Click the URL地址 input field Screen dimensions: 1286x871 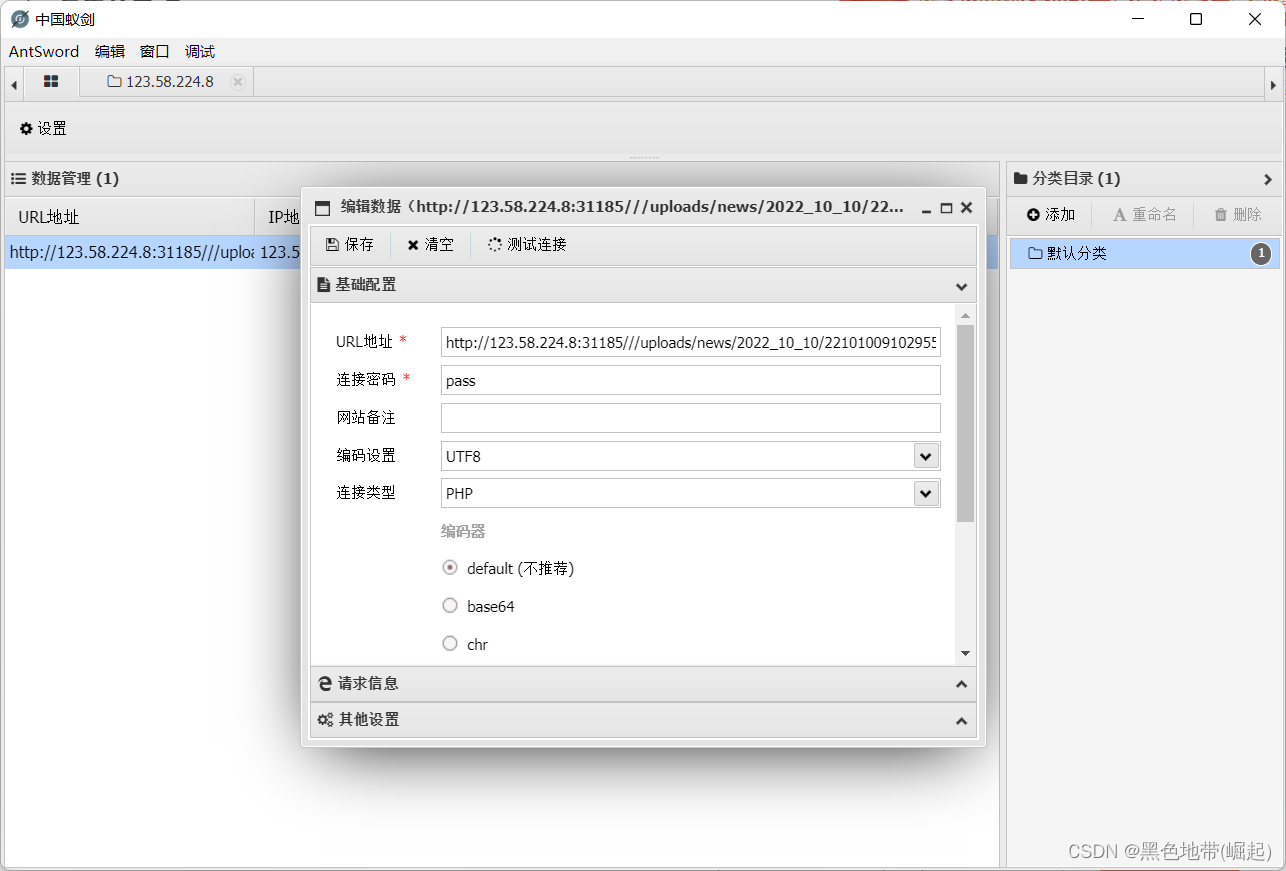(x=690, y=342)
